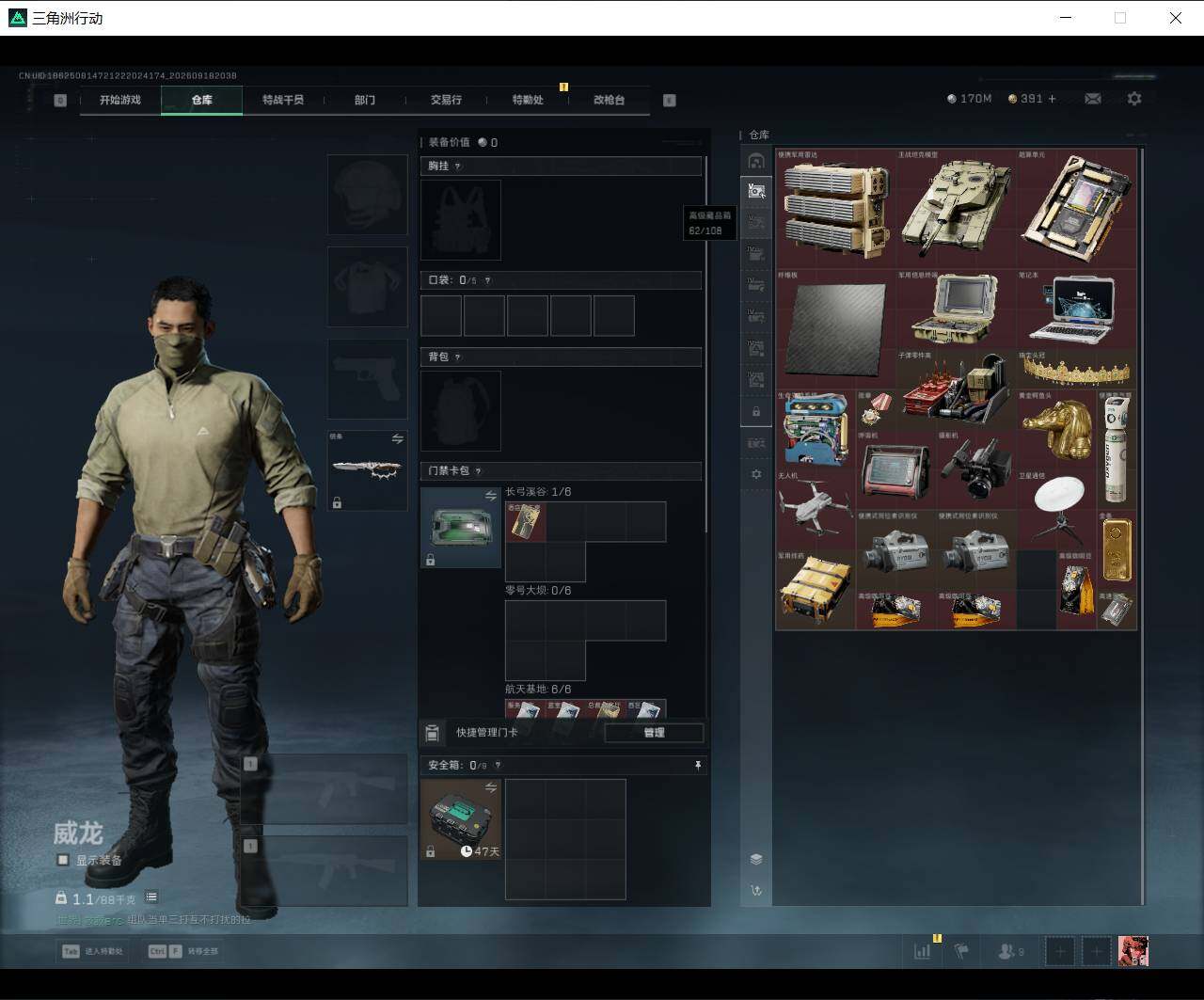
Task: Select the 黄金鳄鱼头 item
Action: 1056,430
